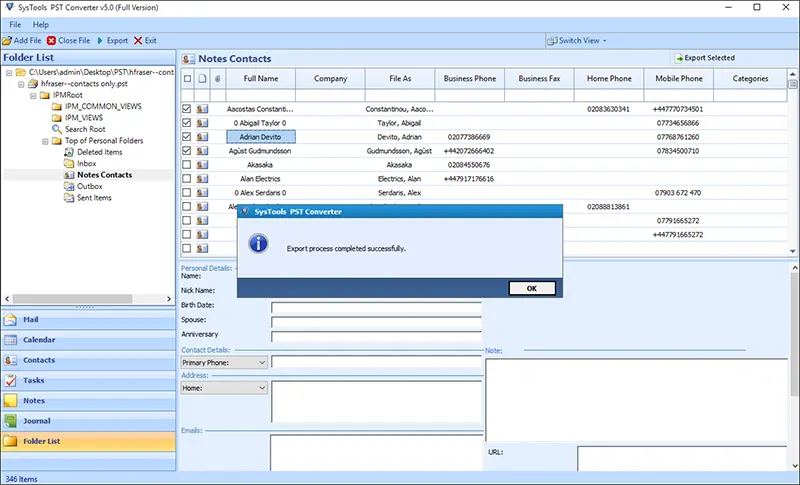
Task: Uncheck the Aacostas Constanti row checkbox
Action: pyautogui.click(x=187, y=109)
